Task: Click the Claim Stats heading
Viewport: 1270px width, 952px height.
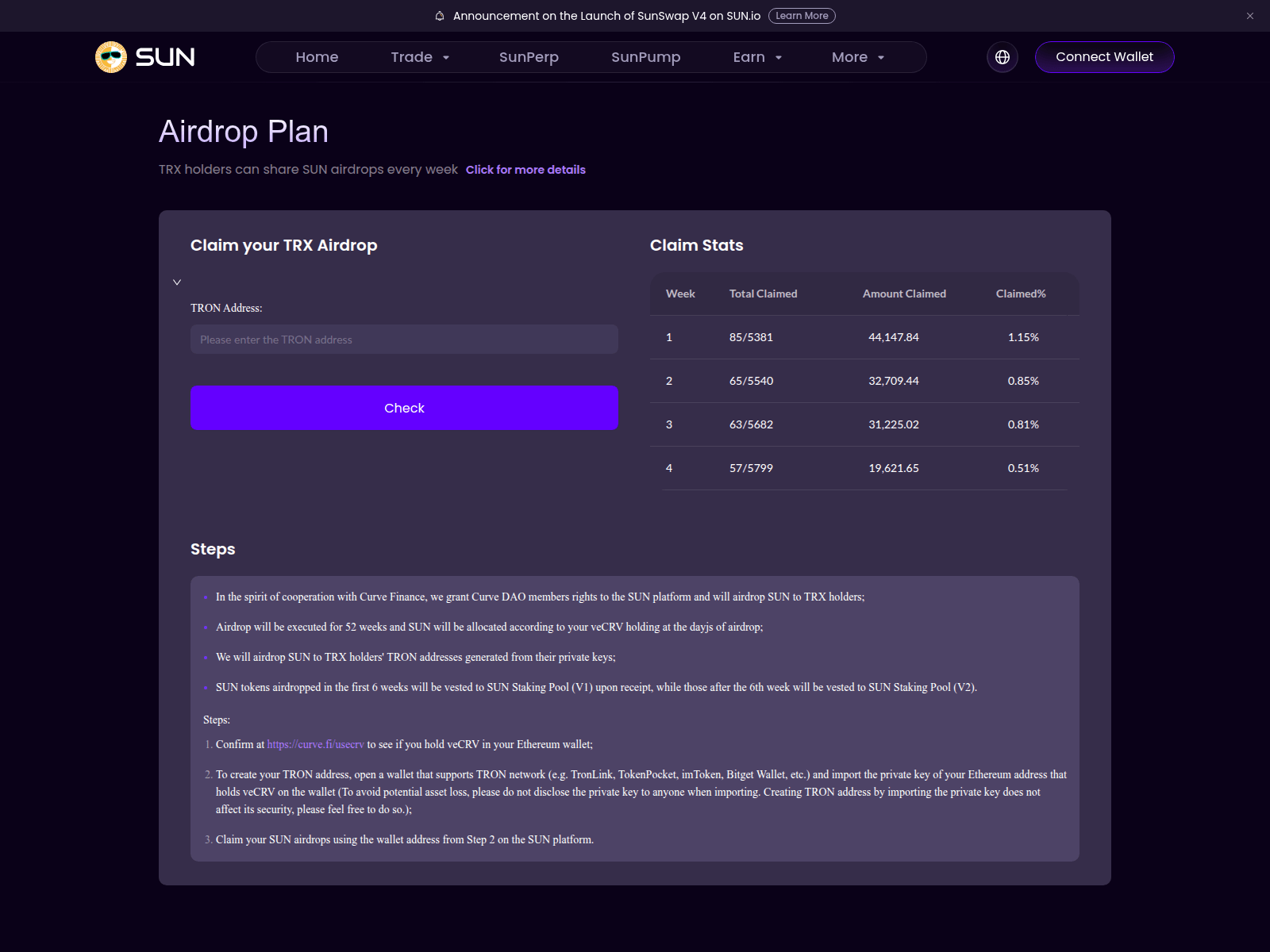Action: point(697,245)
